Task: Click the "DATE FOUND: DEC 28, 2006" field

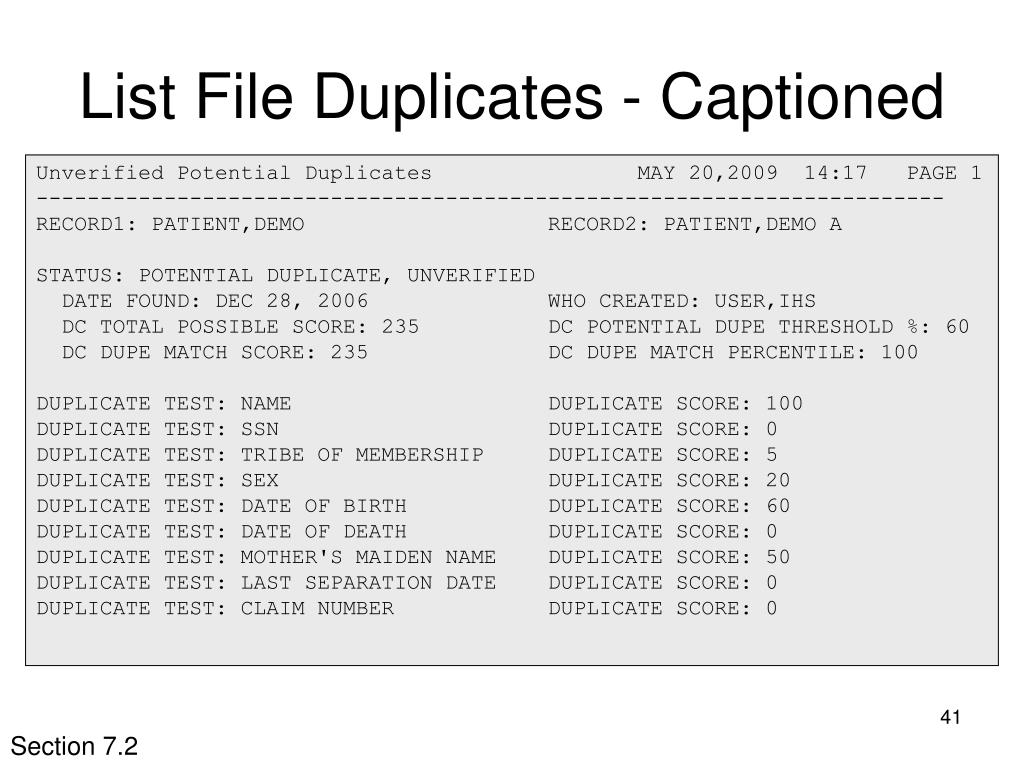Action: point(215,301)
